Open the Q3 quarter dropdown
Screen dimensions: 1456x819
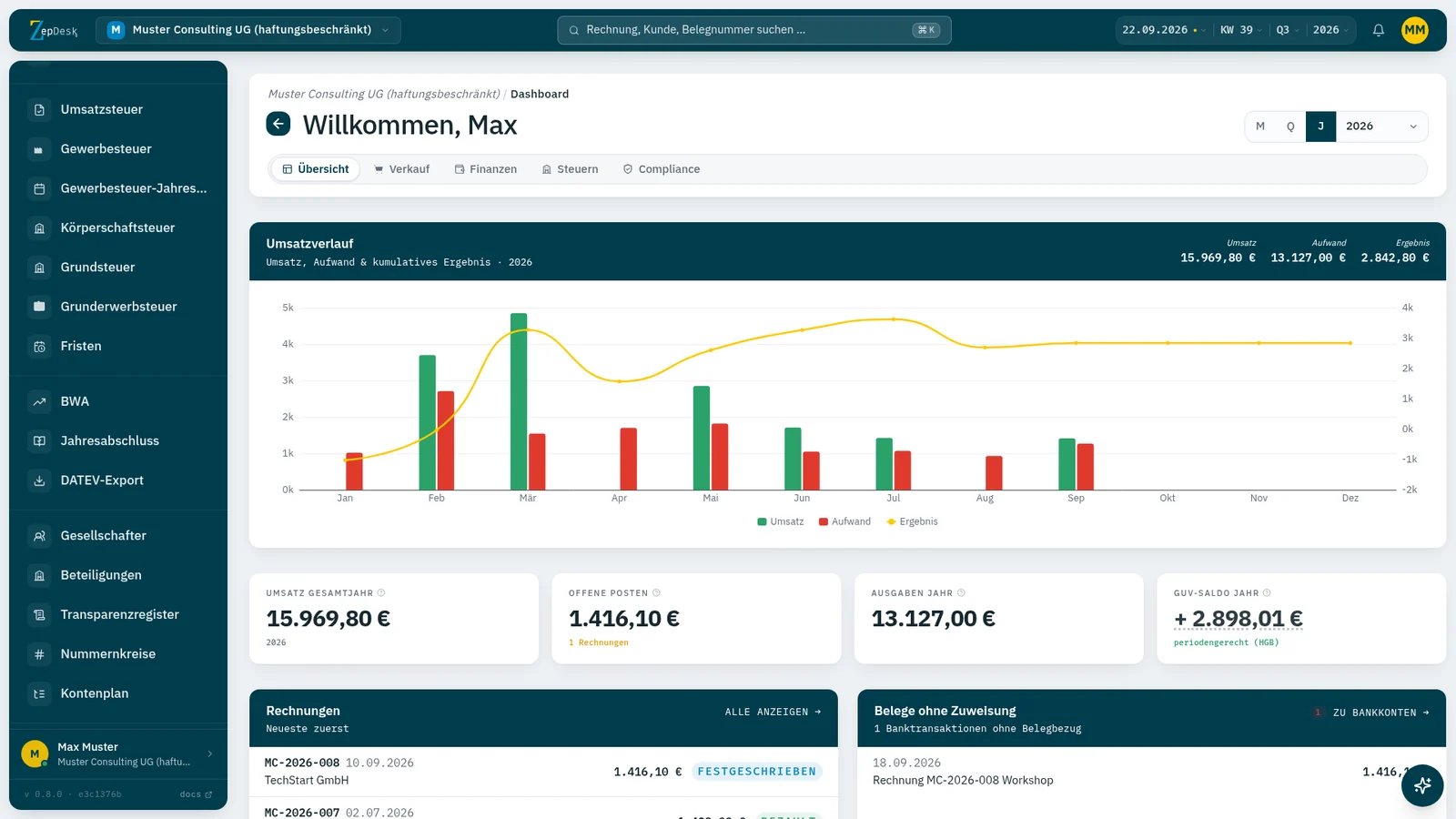coord(1287,30)
